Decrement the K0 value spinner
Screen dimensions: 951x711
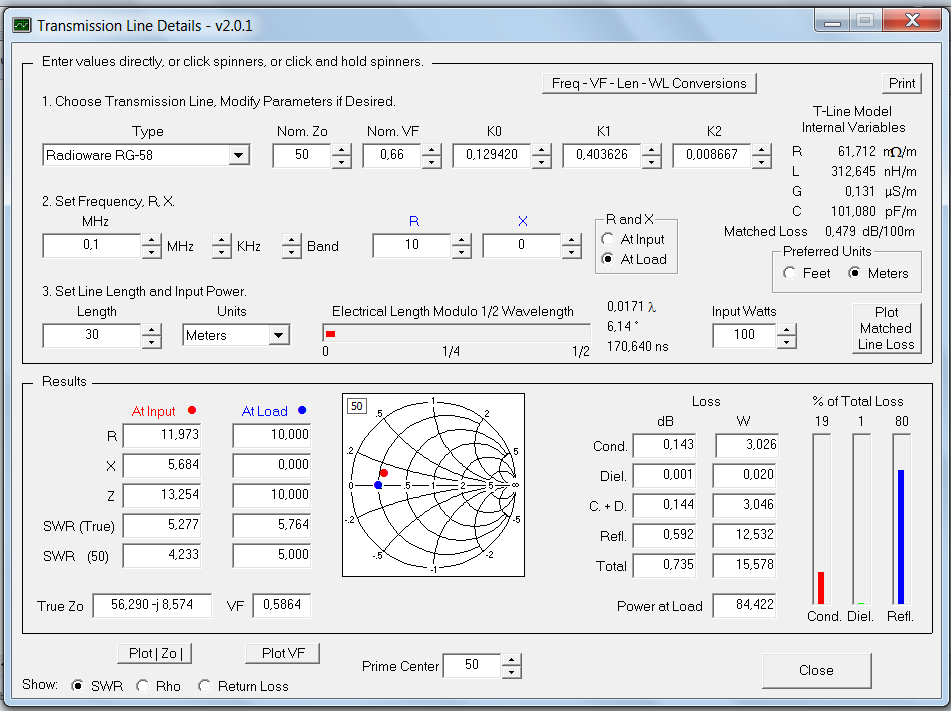542,162
